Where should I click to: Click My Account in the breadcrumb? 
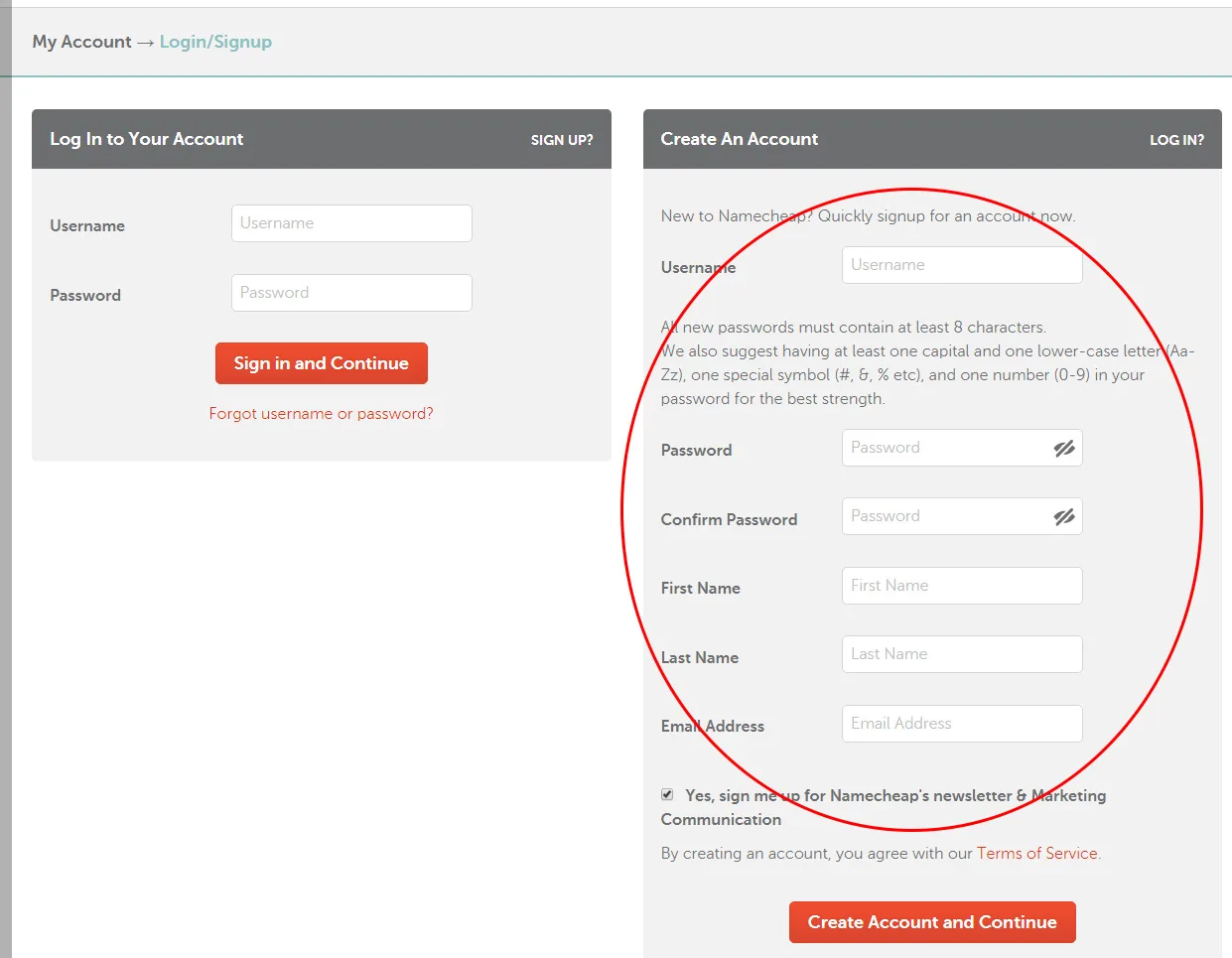[81, 42]
